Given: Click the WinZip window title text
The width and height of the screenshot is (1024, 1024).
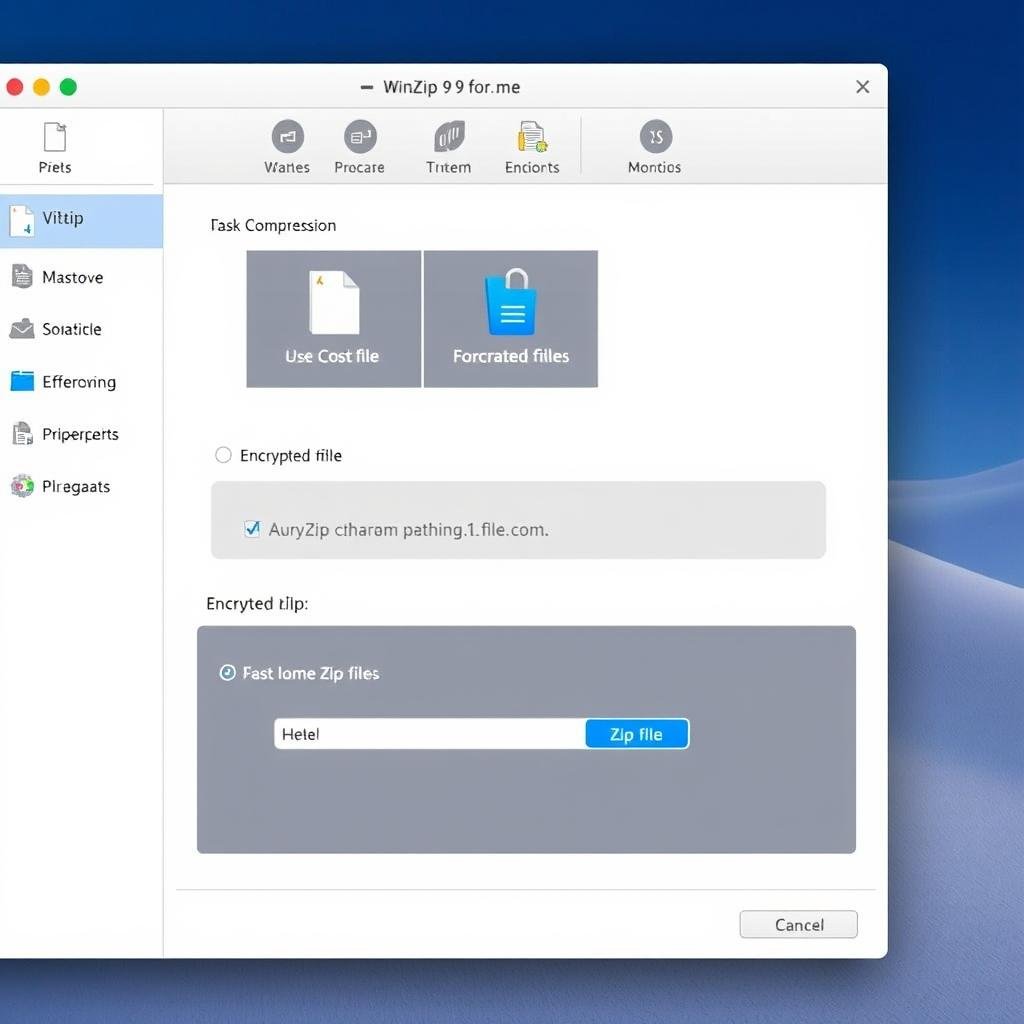Looking at the screenshot, I should pos(451,87).
